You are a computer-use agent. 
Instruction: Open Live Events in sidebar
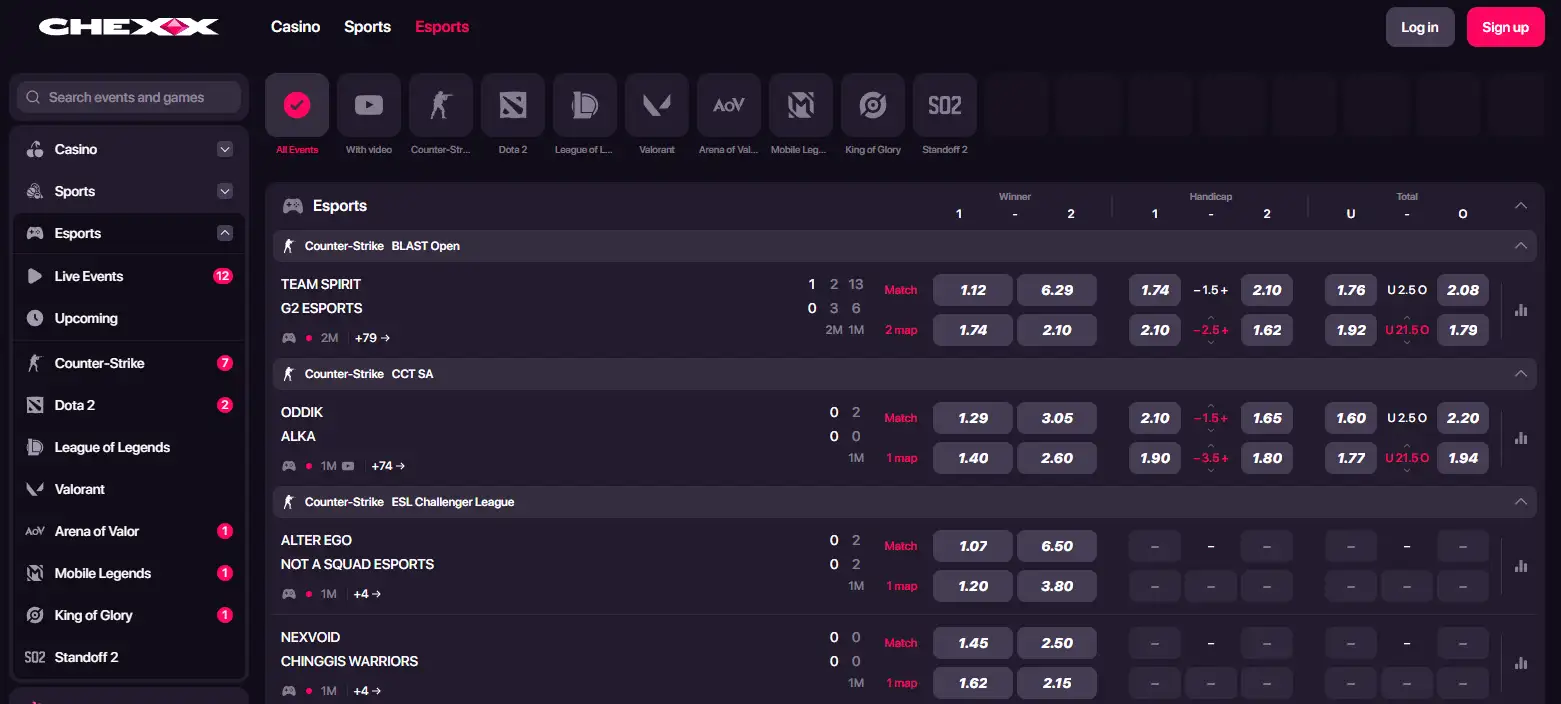pos(129,276)
